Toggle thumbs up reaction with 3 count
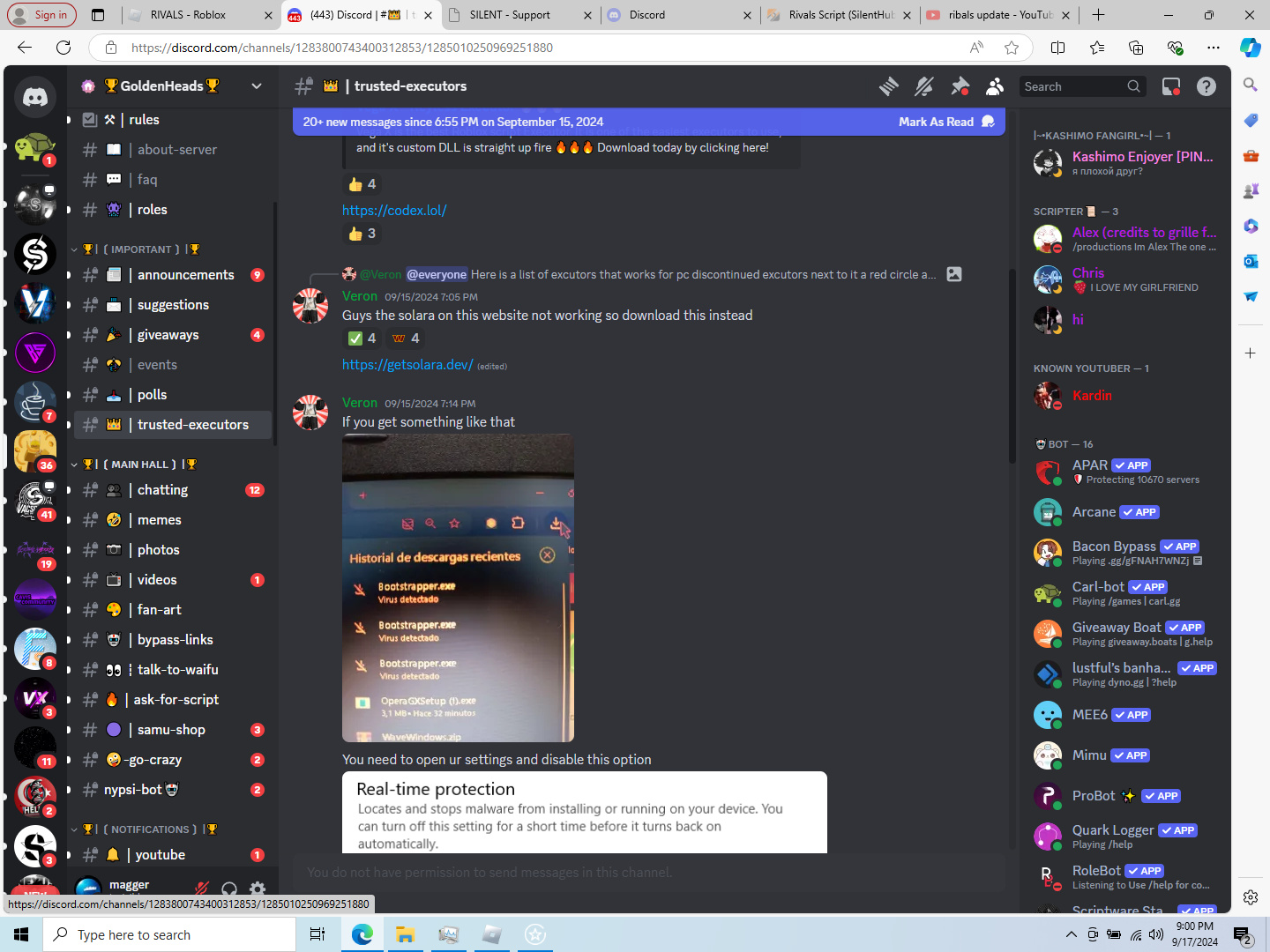1270x952 pixels. pos(362,234)
